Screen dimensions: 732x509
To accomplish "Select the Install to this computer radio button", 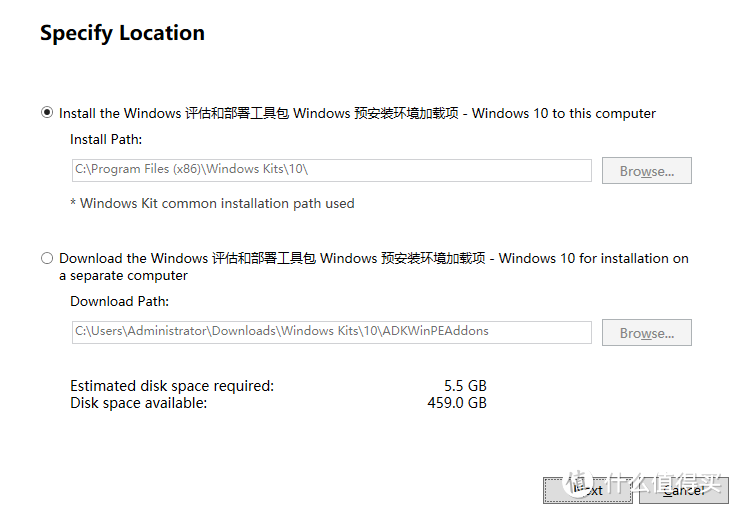I will (x=47, y=113).
